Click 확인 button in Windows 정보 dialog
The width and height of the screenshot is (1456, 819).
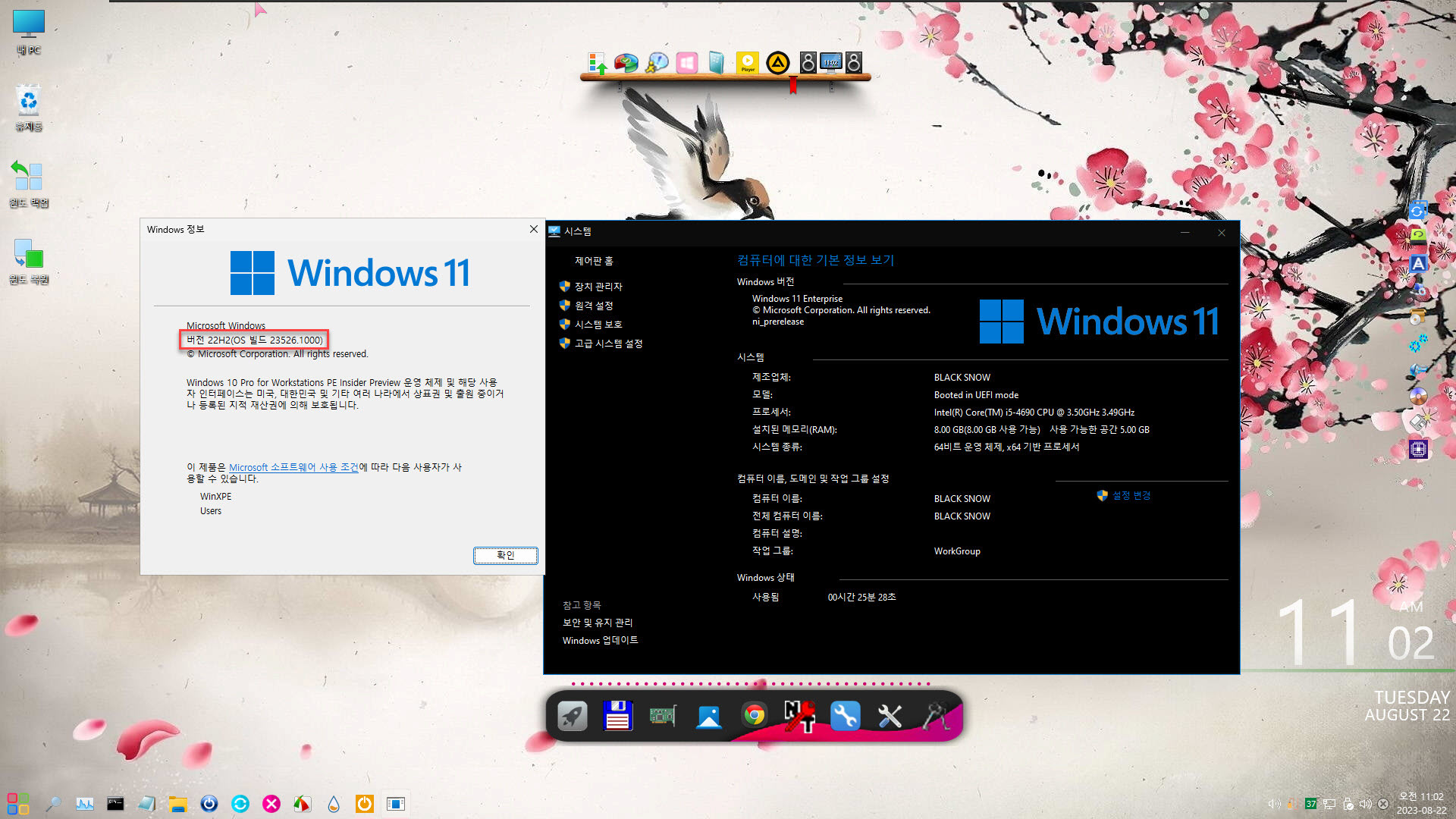(506, 556)
